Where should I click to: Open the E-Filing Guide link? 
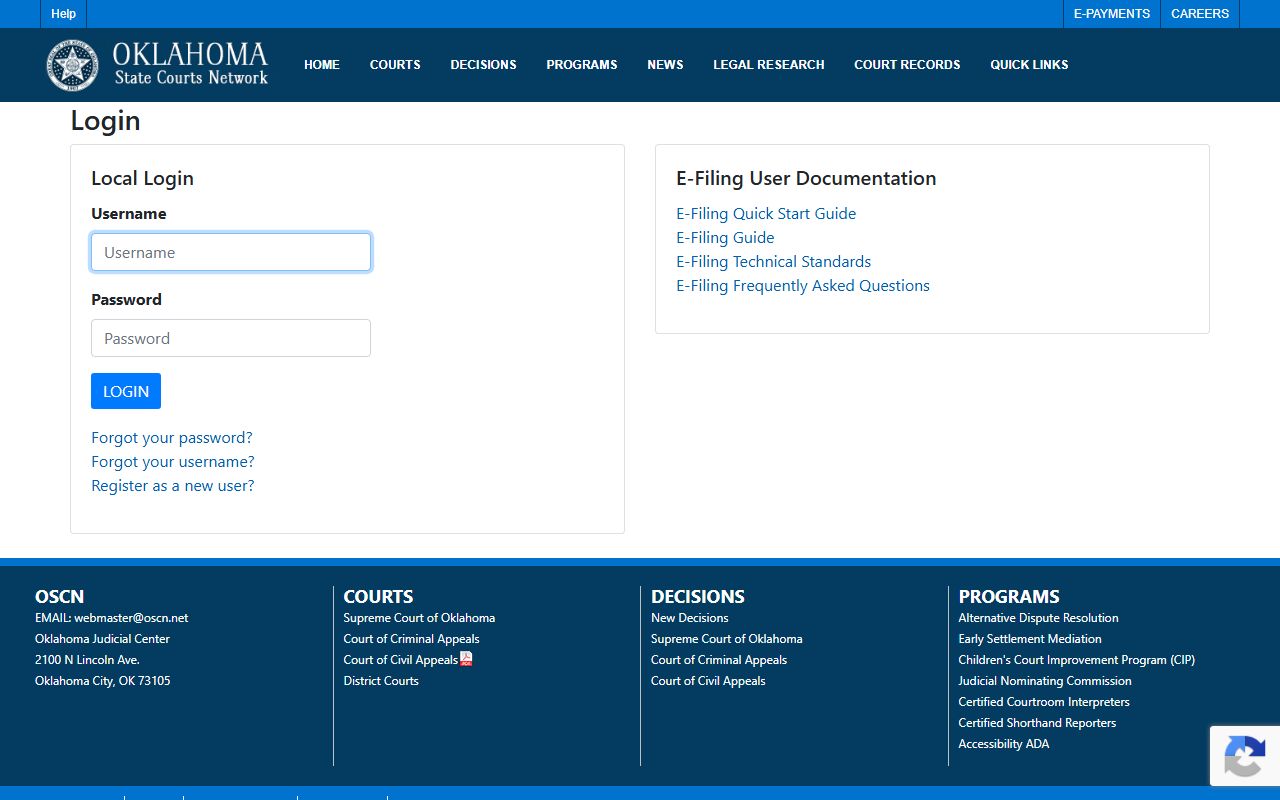(x=725, y=238)
